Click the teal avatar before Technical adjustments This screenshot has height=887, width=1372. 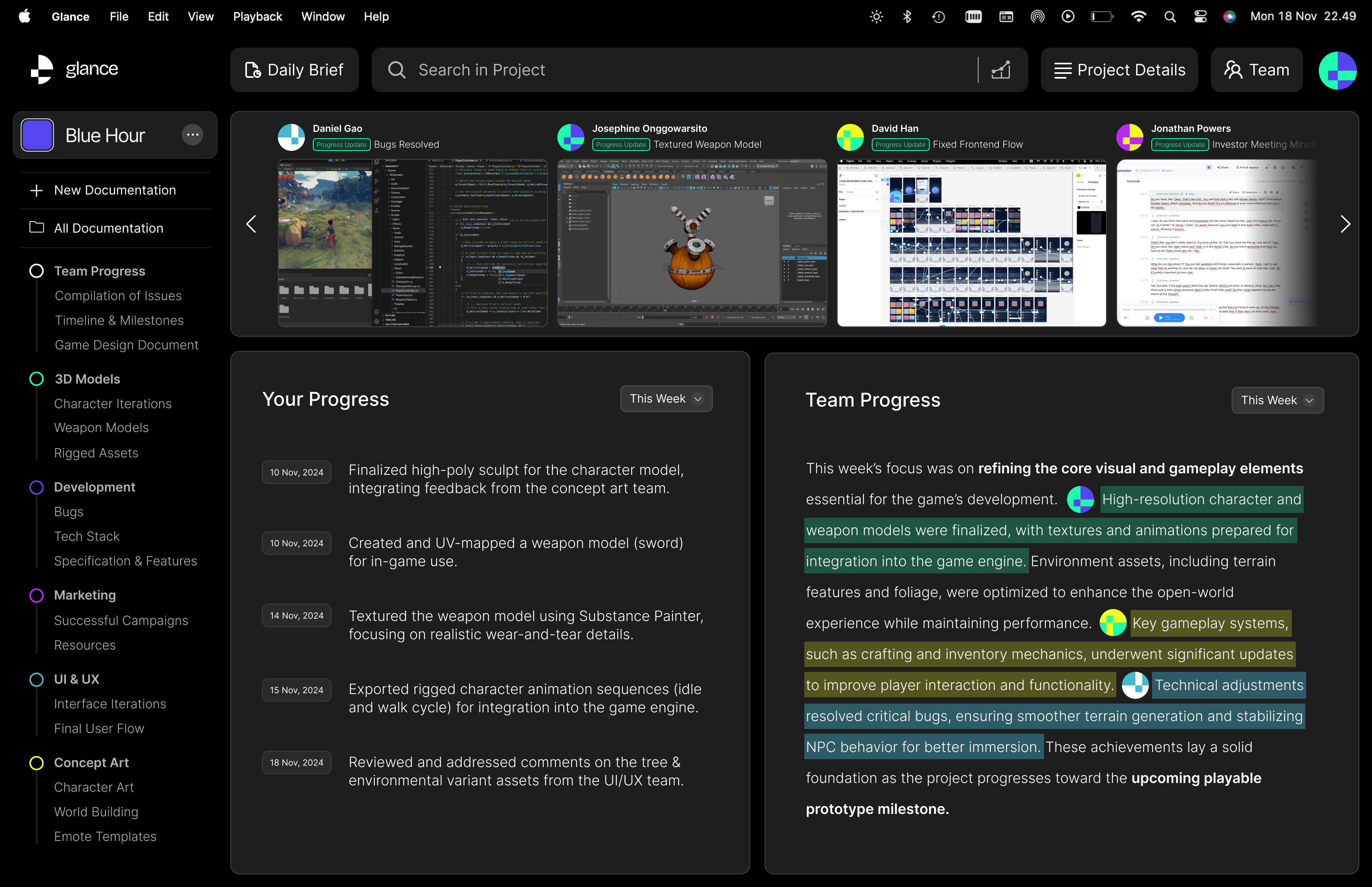pyautogui.click(x=1135, y=685)
